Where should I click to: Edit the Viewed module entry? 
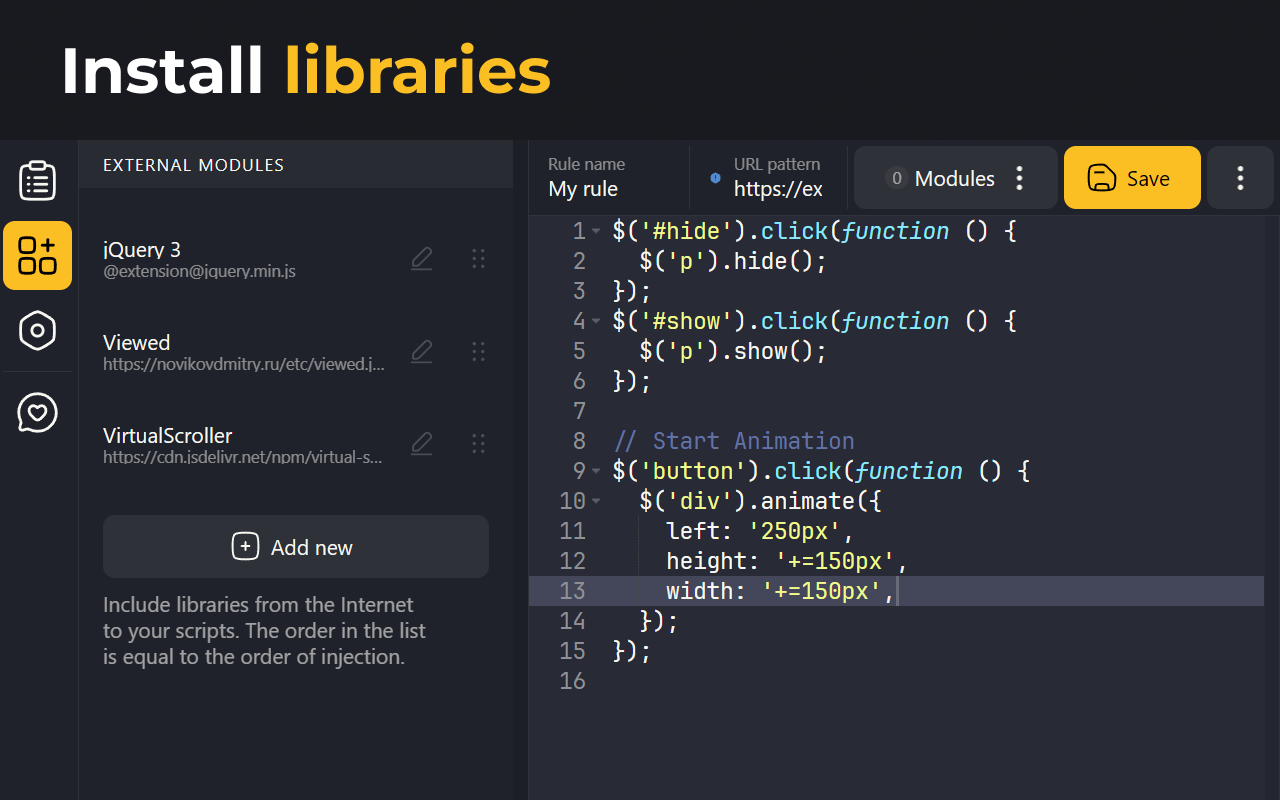421,351
